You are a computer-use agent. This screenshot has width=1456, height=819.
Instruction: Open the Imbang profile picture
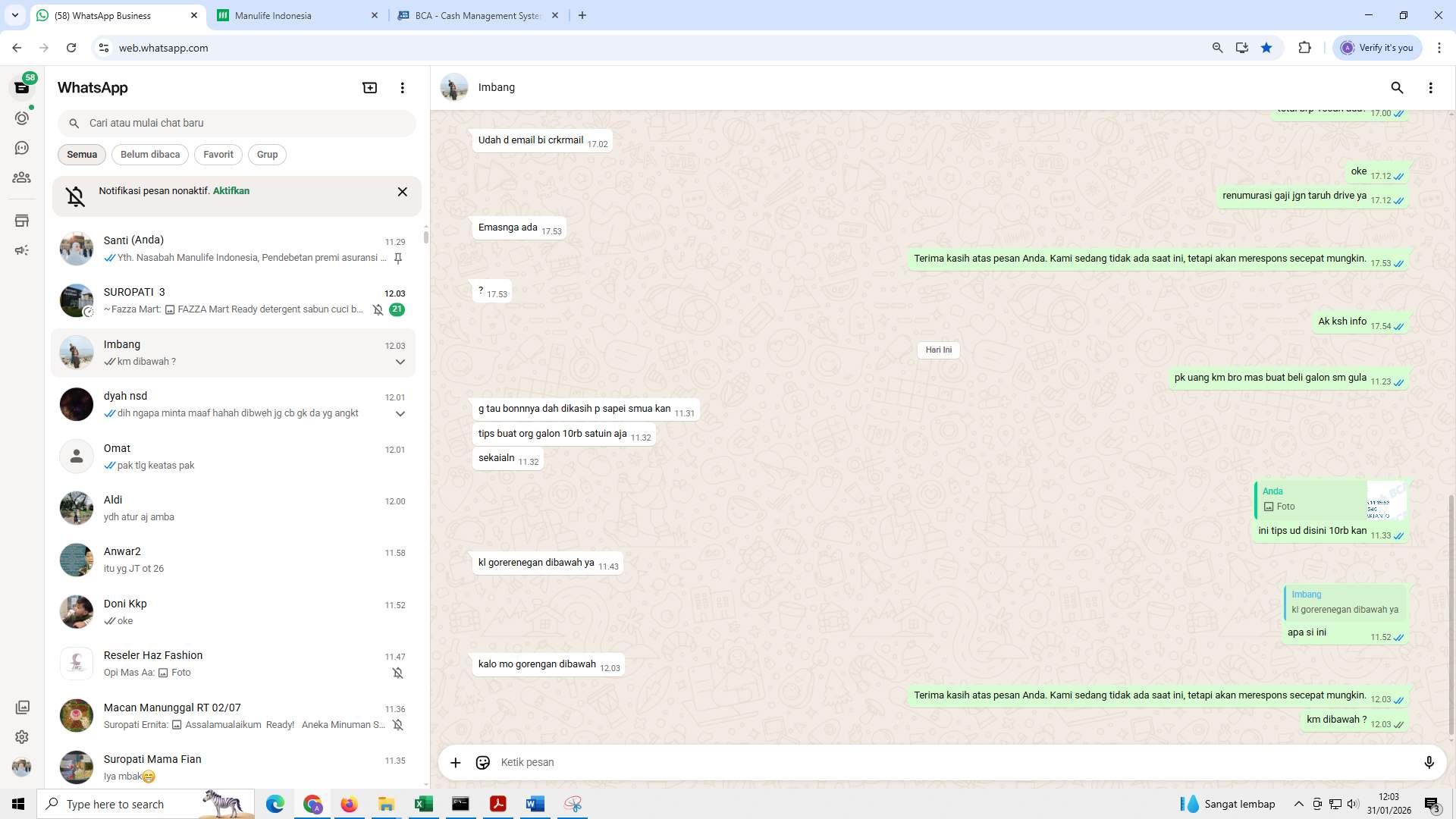coord(453,86)
